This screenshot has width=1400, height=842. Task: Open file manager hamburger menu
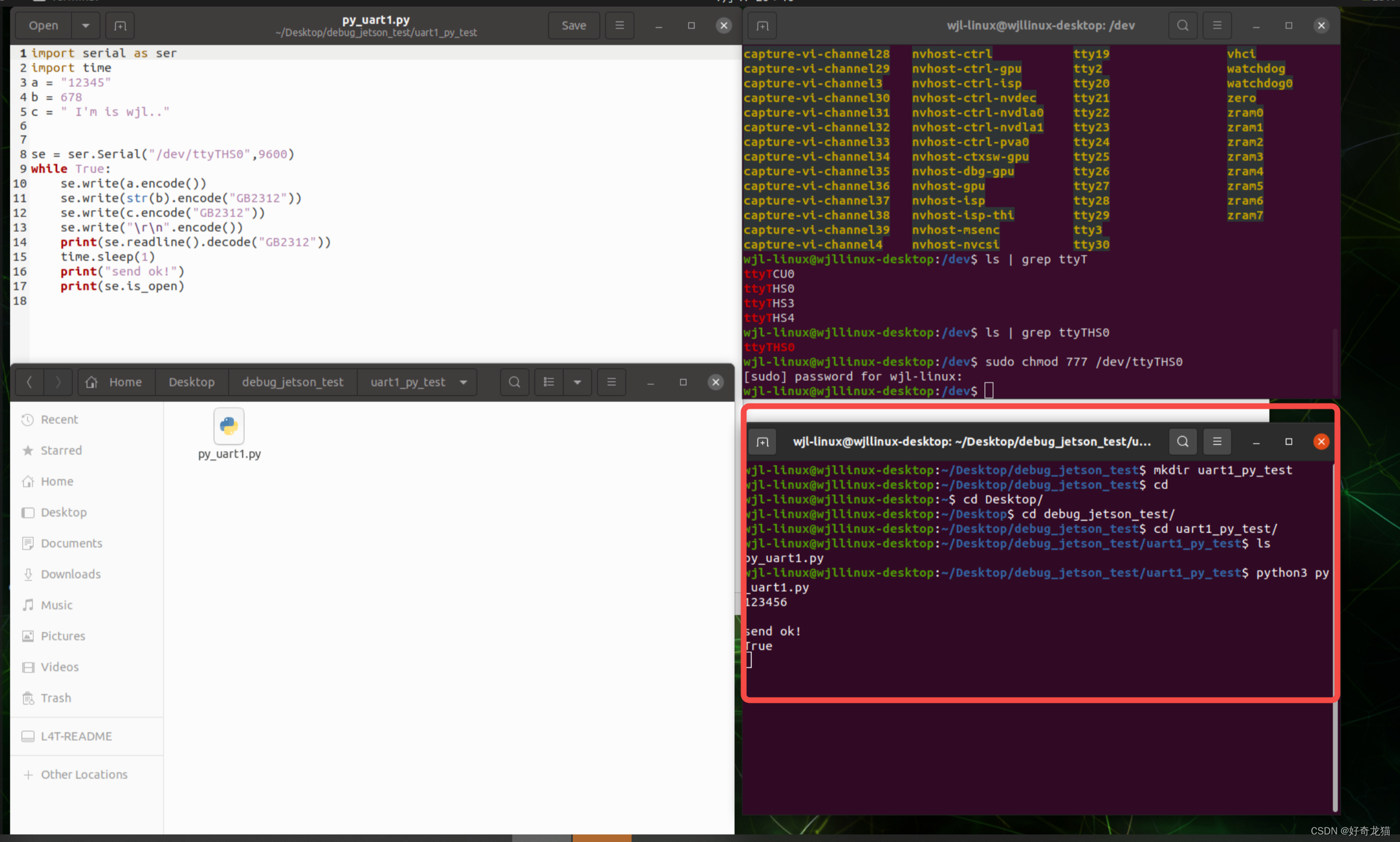pos(611,382)
